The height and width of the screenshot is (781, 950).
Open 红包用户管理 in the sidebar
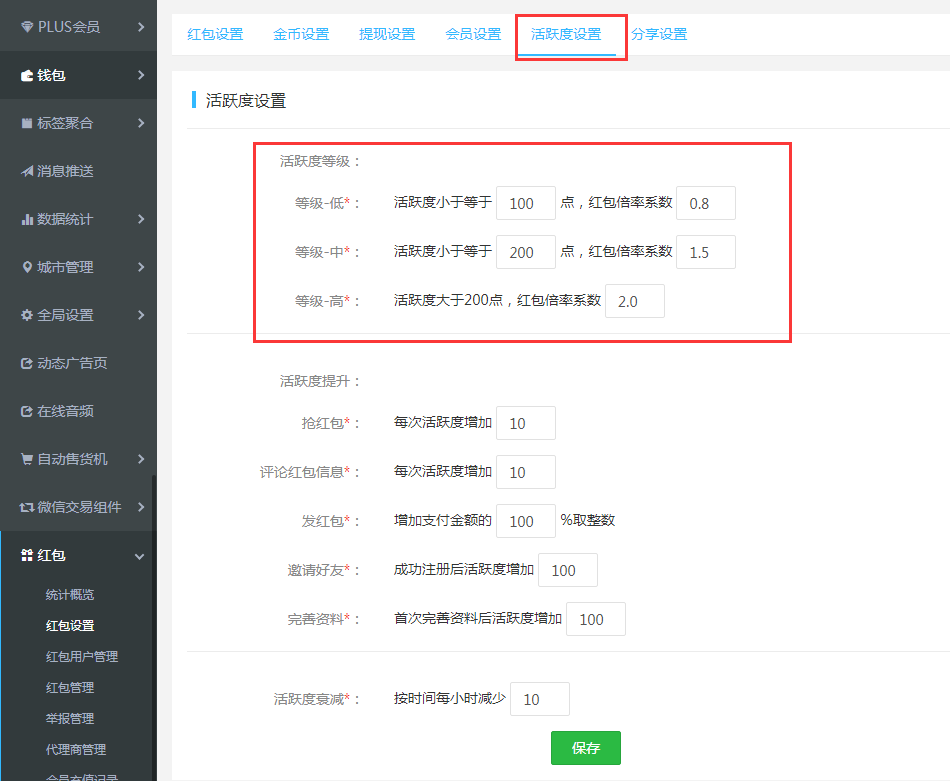(x=82, y=656)
